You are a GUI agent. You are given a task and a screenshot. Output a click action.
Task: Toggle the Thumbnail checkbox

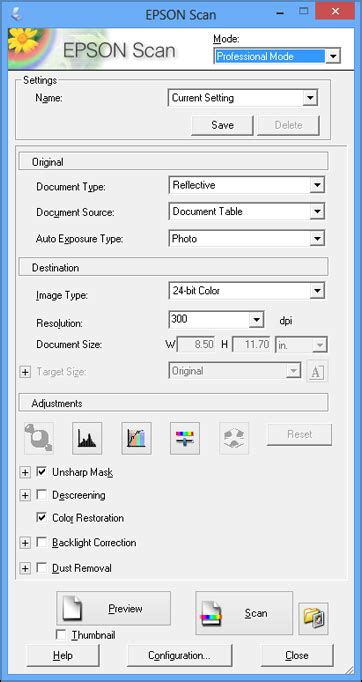point(61,635)
